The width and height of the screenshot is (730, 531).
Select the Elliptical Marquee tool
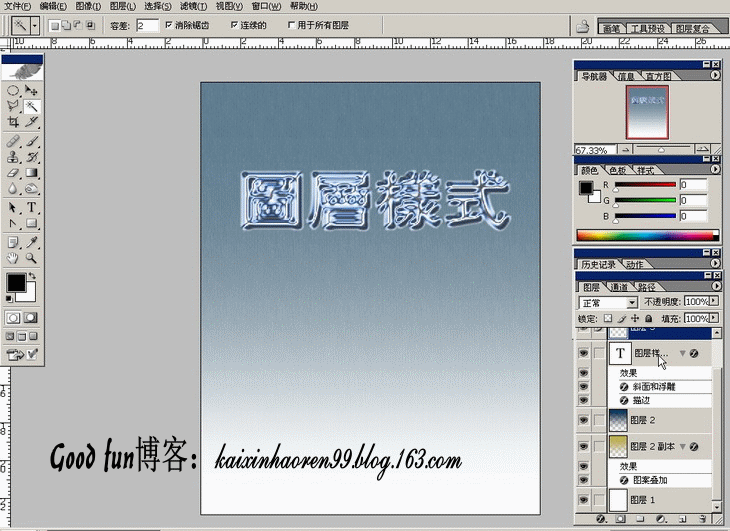[13, 90]
